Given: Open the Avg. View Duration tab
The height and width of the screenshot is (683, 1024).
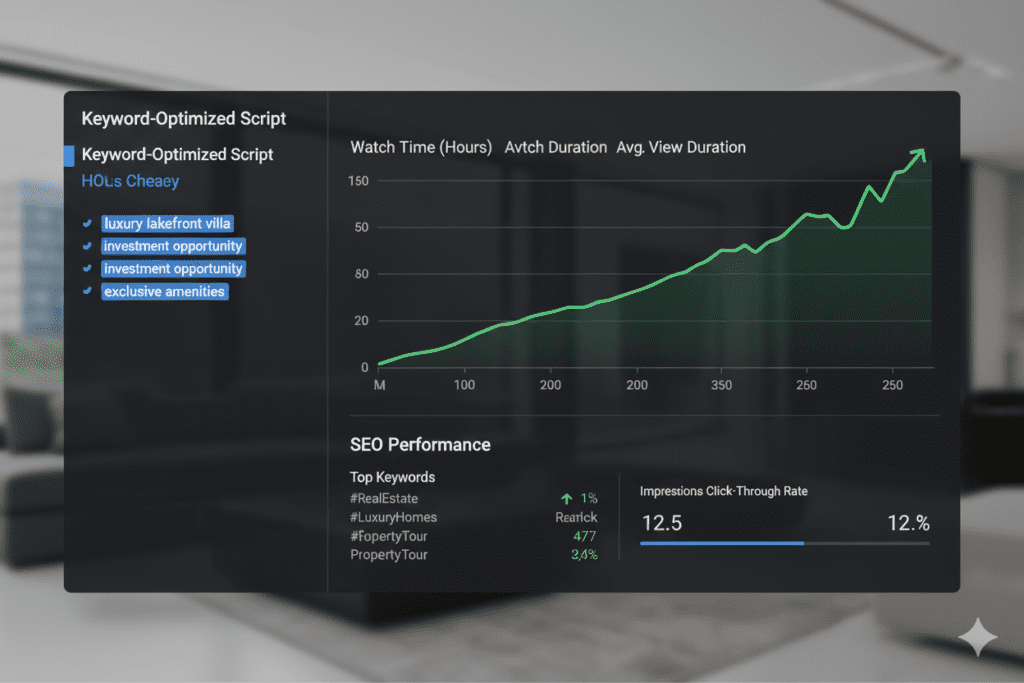Looking at the screenshot, I should click(681, 147).
